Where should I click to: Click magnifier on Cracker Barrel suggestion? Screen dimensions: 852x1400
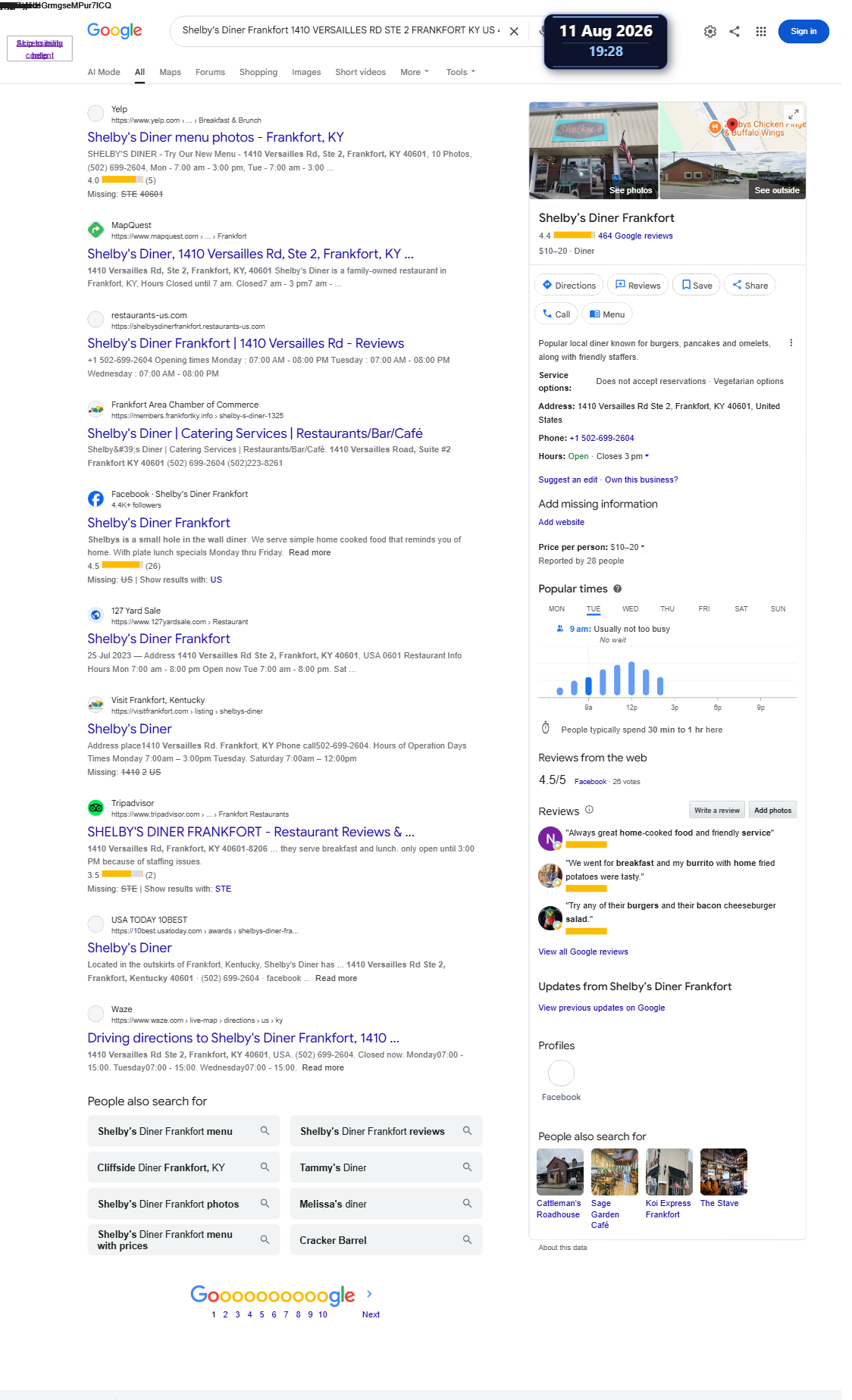click(467, 1240)
